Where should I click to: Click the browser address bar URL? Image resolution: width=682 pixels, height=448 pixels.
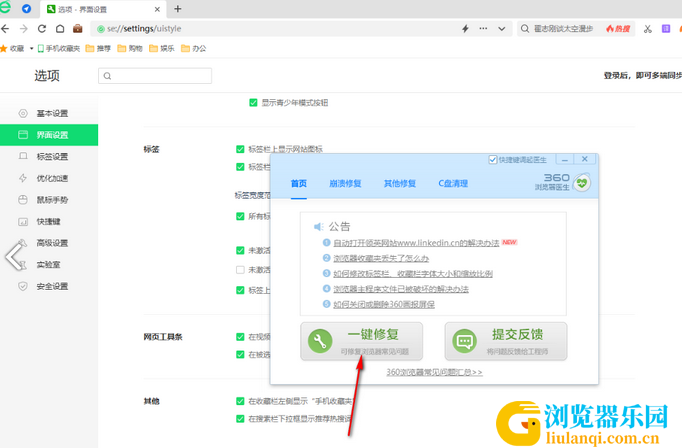pyautogui.click(x=144, y=29)
